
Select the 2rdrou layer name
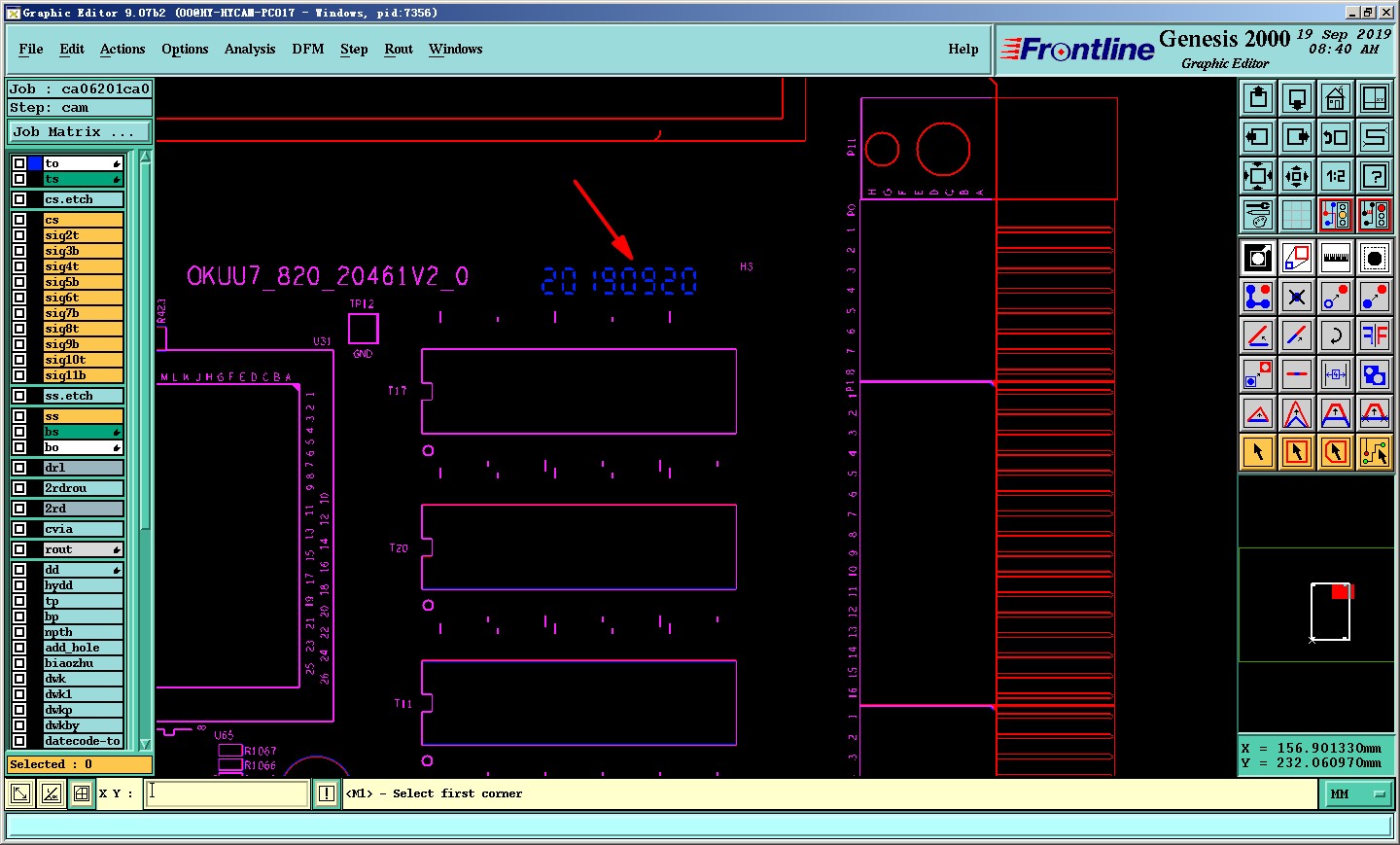84,488
